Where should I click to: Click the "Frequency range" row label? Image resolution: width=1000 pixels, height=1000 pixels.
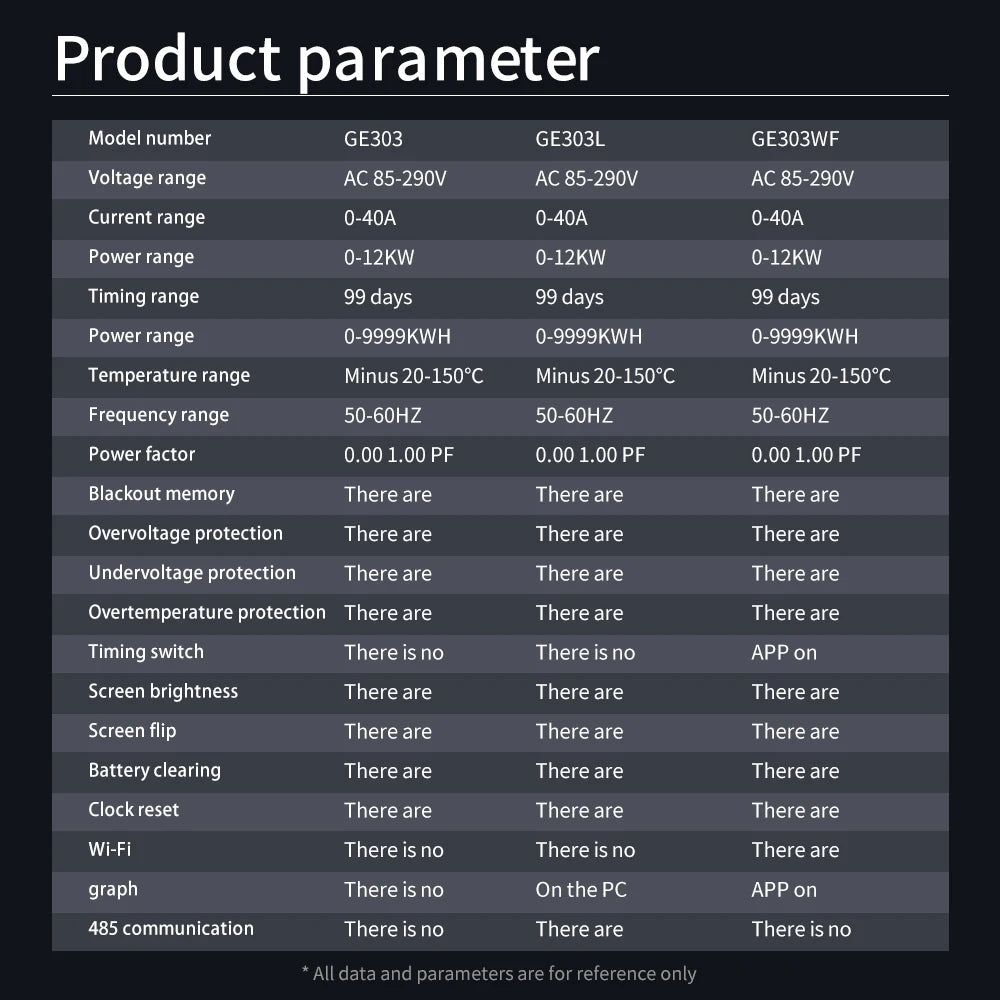[x=158, y=415]
